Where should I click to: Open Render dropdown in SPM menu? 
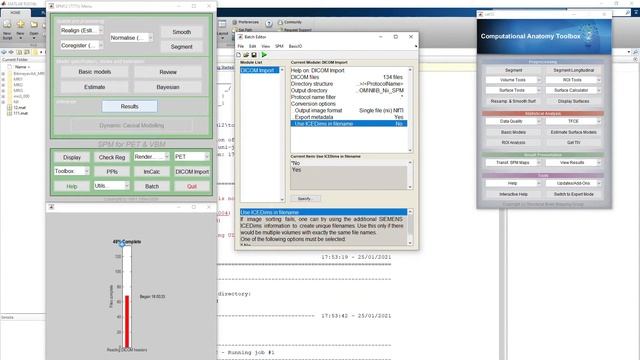pos(151,157)
